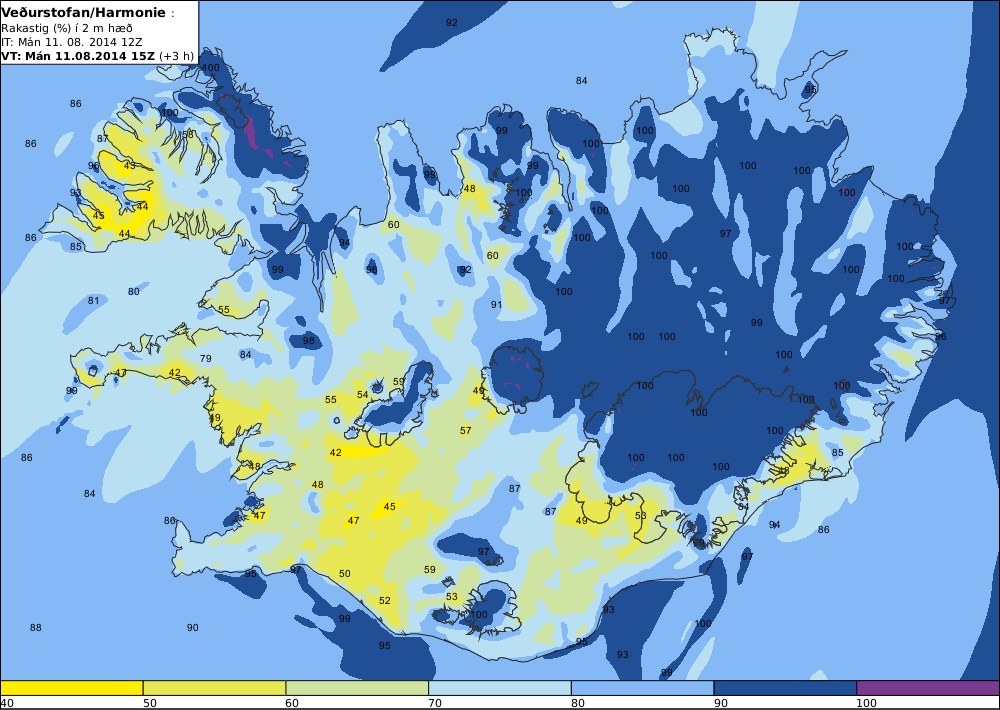Click the '100' tick label on the color scale

(866, 703)
